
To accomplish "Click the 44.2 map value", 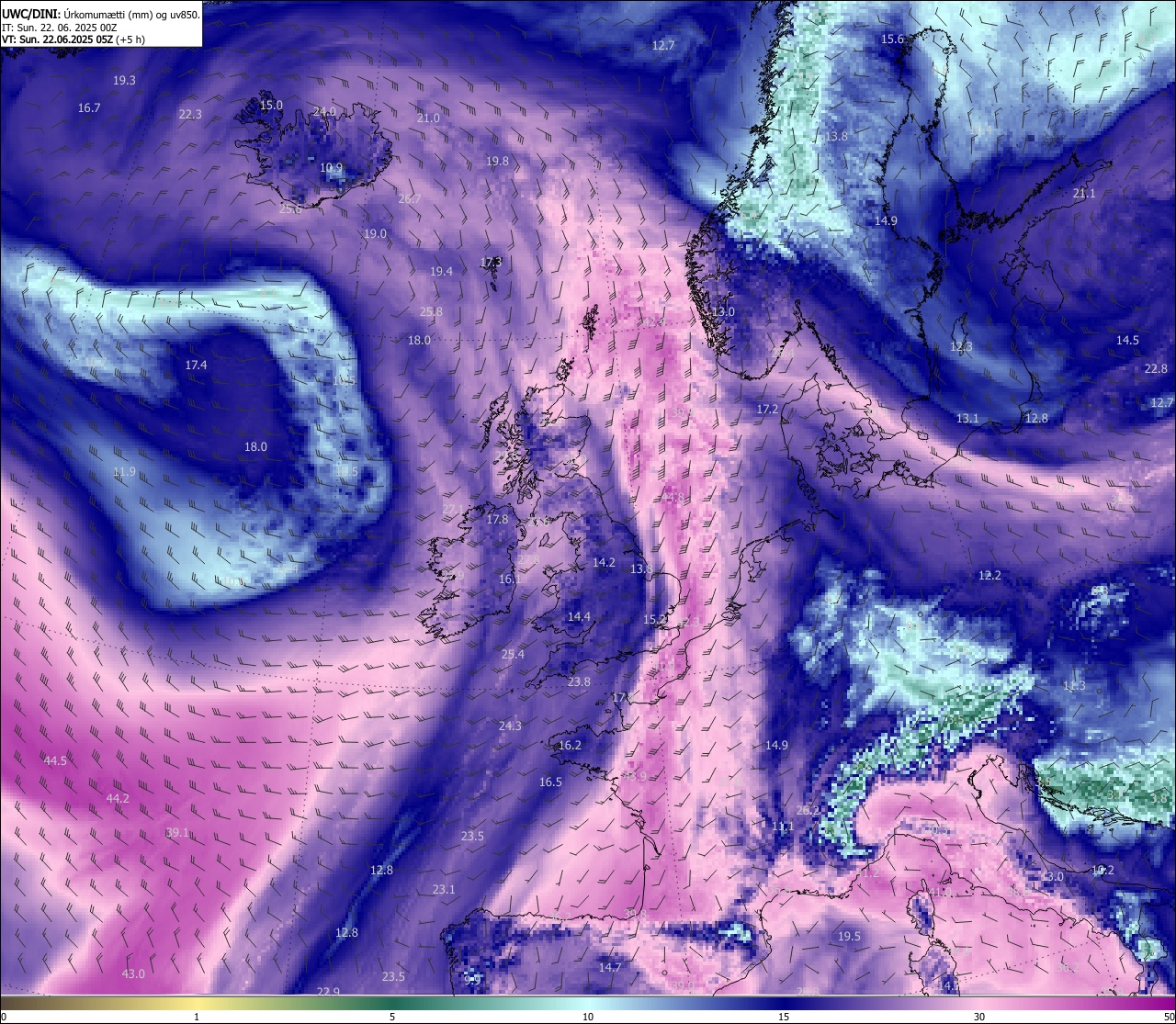I will coord(118,799).
